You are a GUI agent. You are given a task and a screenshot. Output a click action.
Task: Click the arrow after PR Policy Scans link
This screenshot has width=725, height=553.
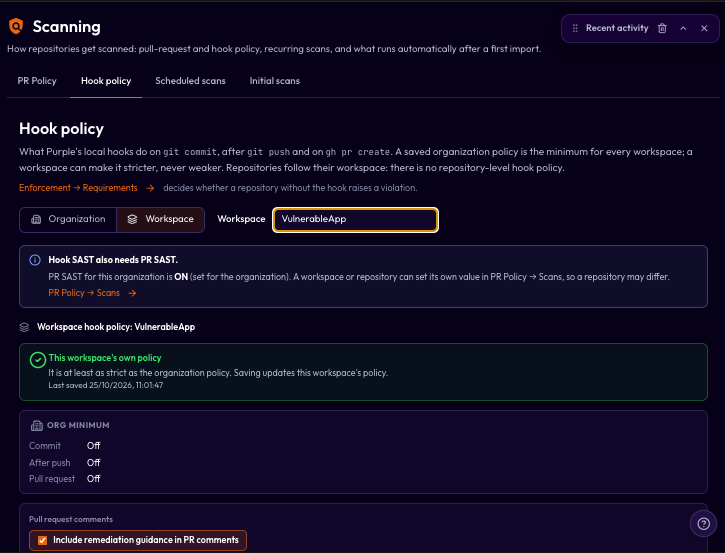point(132,293)
